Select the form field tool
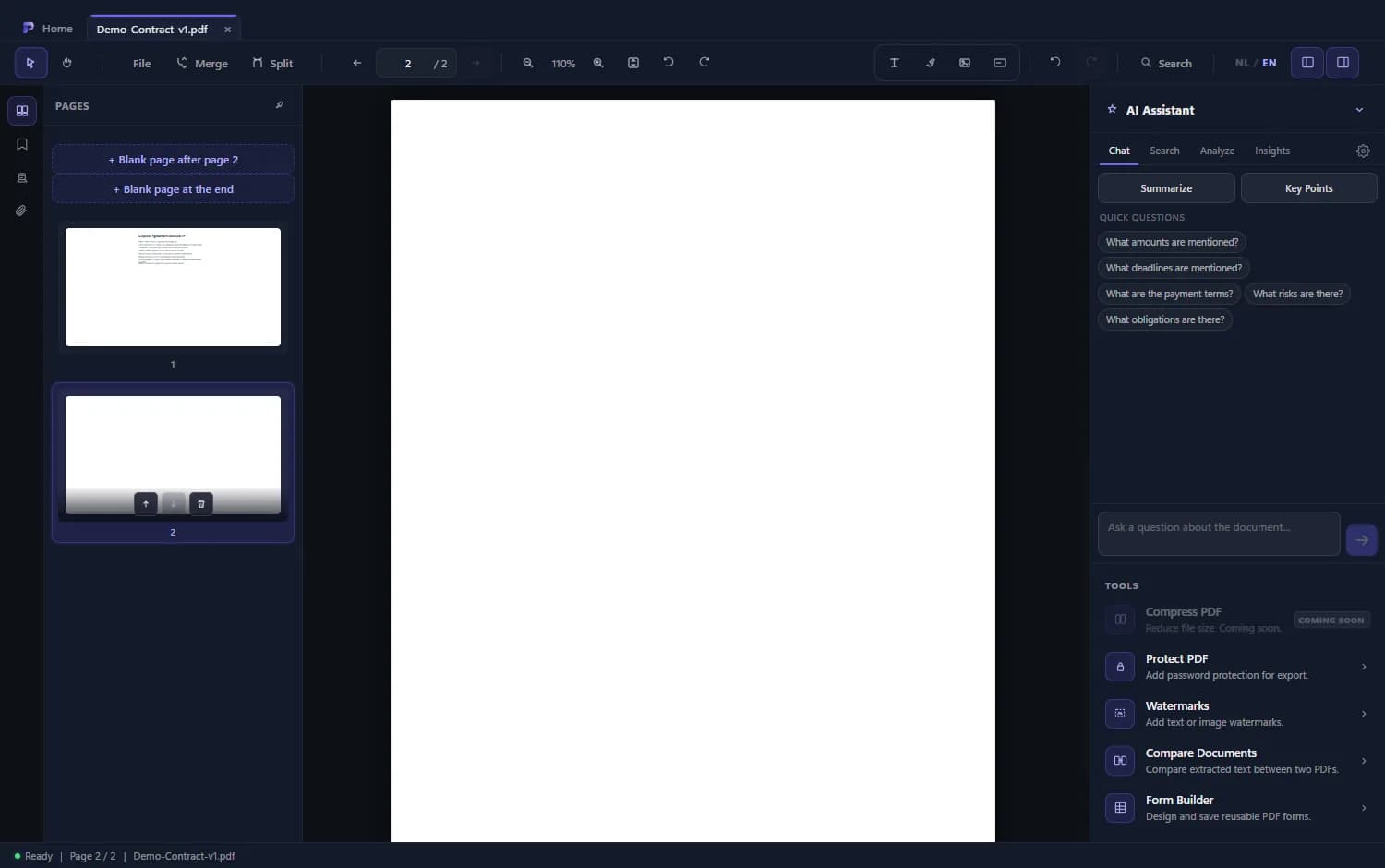 1000,63
